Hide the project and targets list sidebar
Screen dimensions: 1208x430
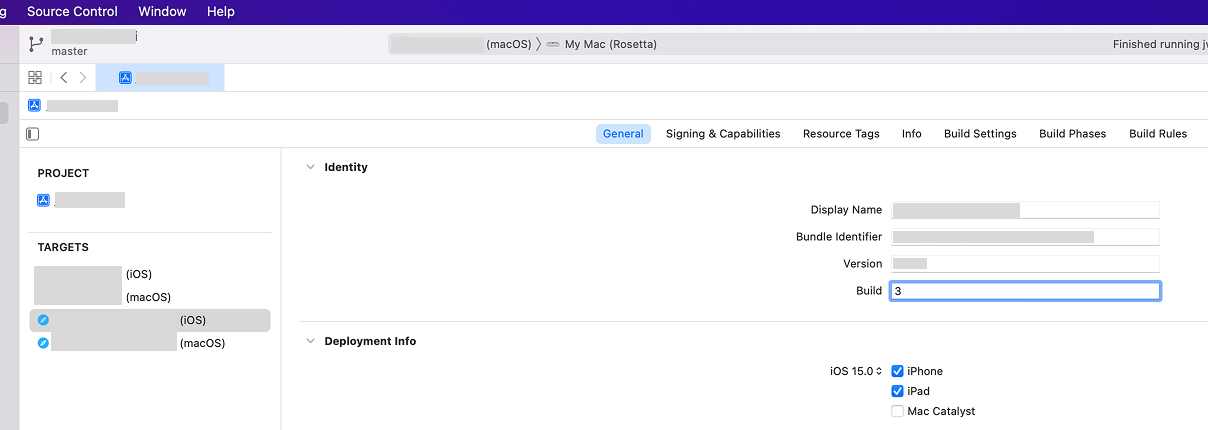point(33,134)
